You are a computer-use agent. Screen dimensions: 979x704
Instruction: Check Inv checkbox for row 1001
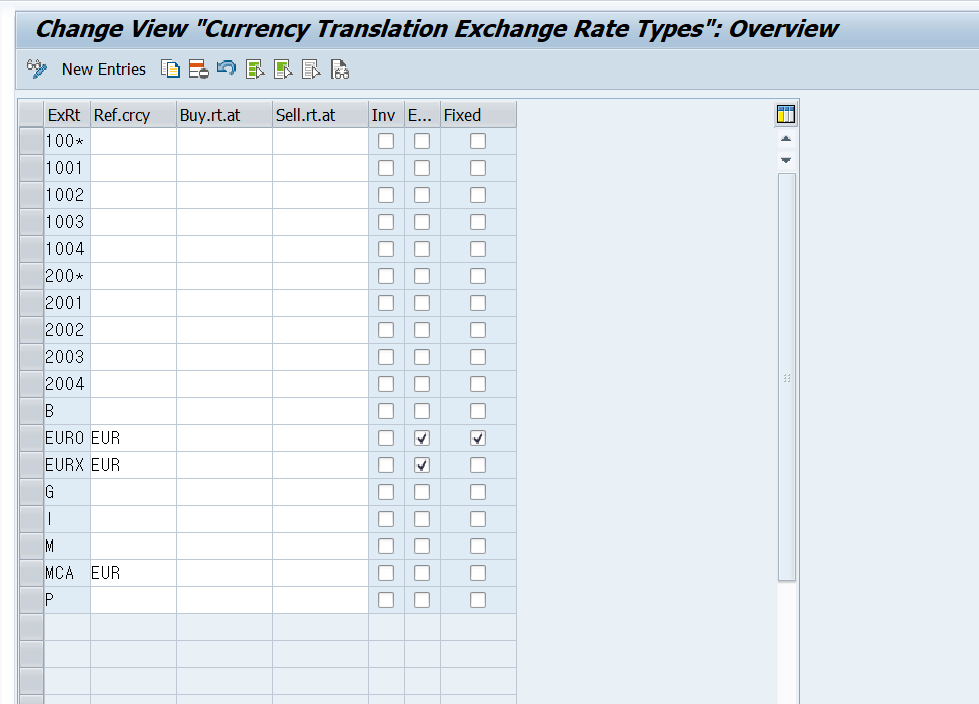tap(386, 168)
